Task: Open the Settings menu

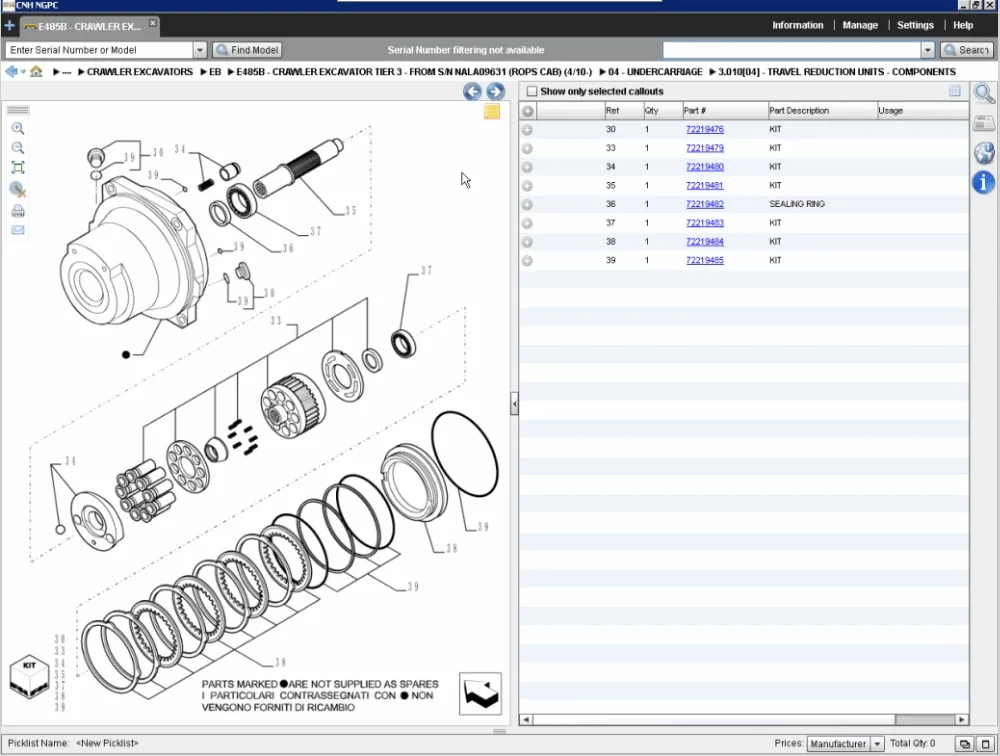Action: (x=915, y=25)
